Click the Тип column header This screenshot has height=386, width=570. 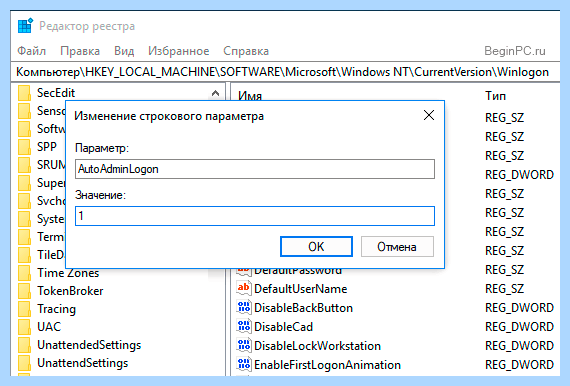495,96
